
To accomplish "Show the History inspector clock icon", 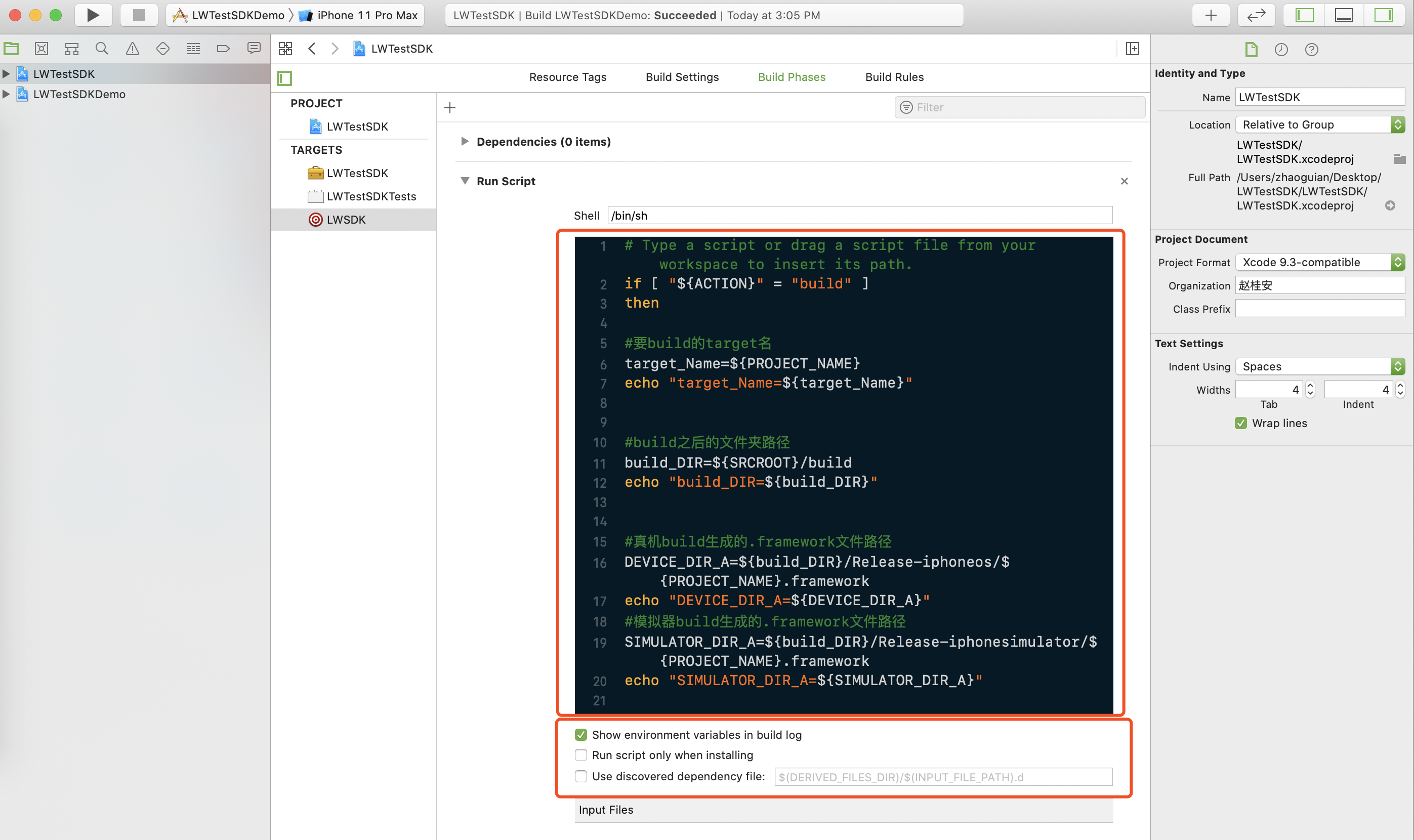I will coord(1281,50).
